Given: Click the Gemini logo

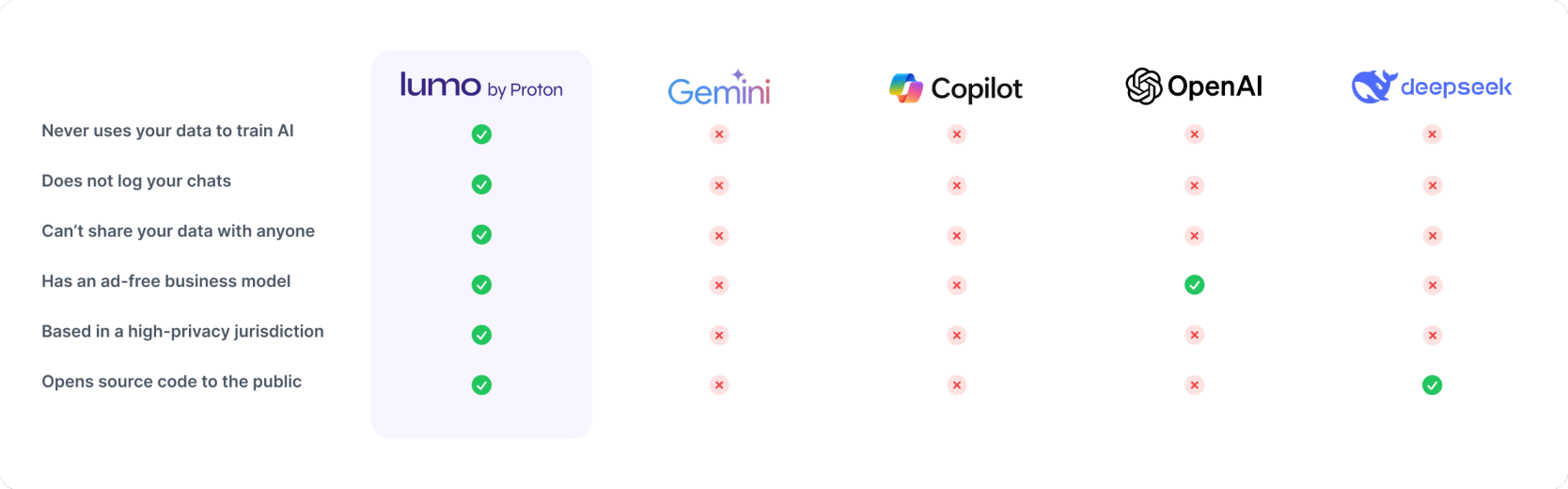Looking at the screenshot, I should (x=719, y=87).
